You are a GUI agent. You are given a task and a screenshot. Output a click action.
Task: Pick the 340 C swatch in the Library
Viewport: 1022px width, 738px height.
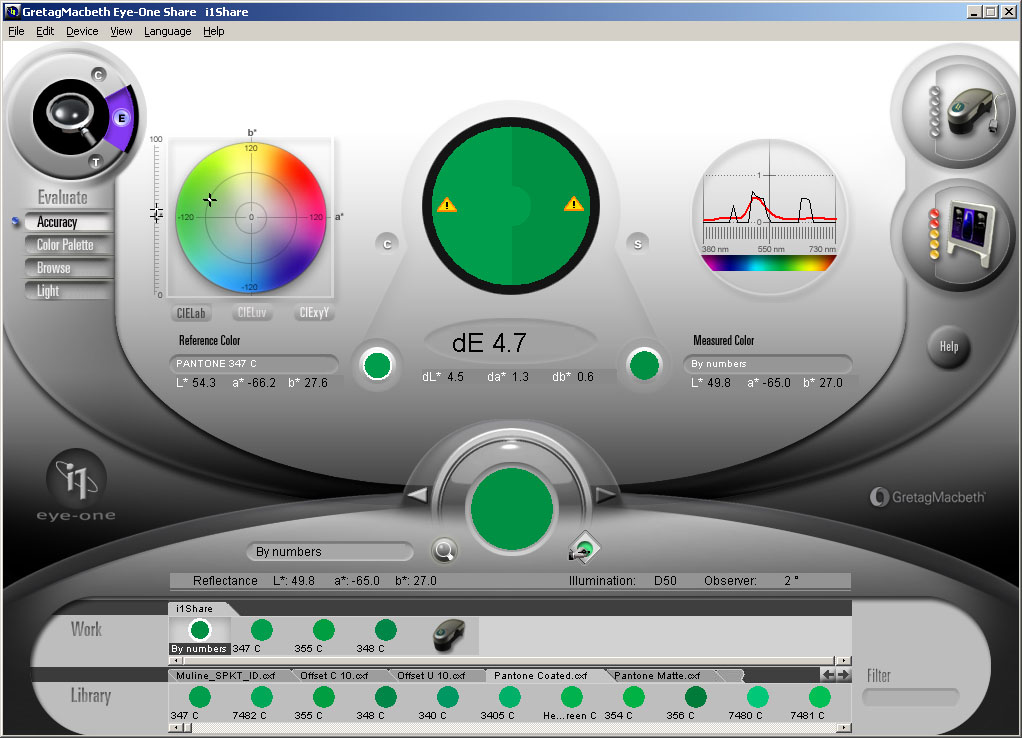(x=447, y=697)
